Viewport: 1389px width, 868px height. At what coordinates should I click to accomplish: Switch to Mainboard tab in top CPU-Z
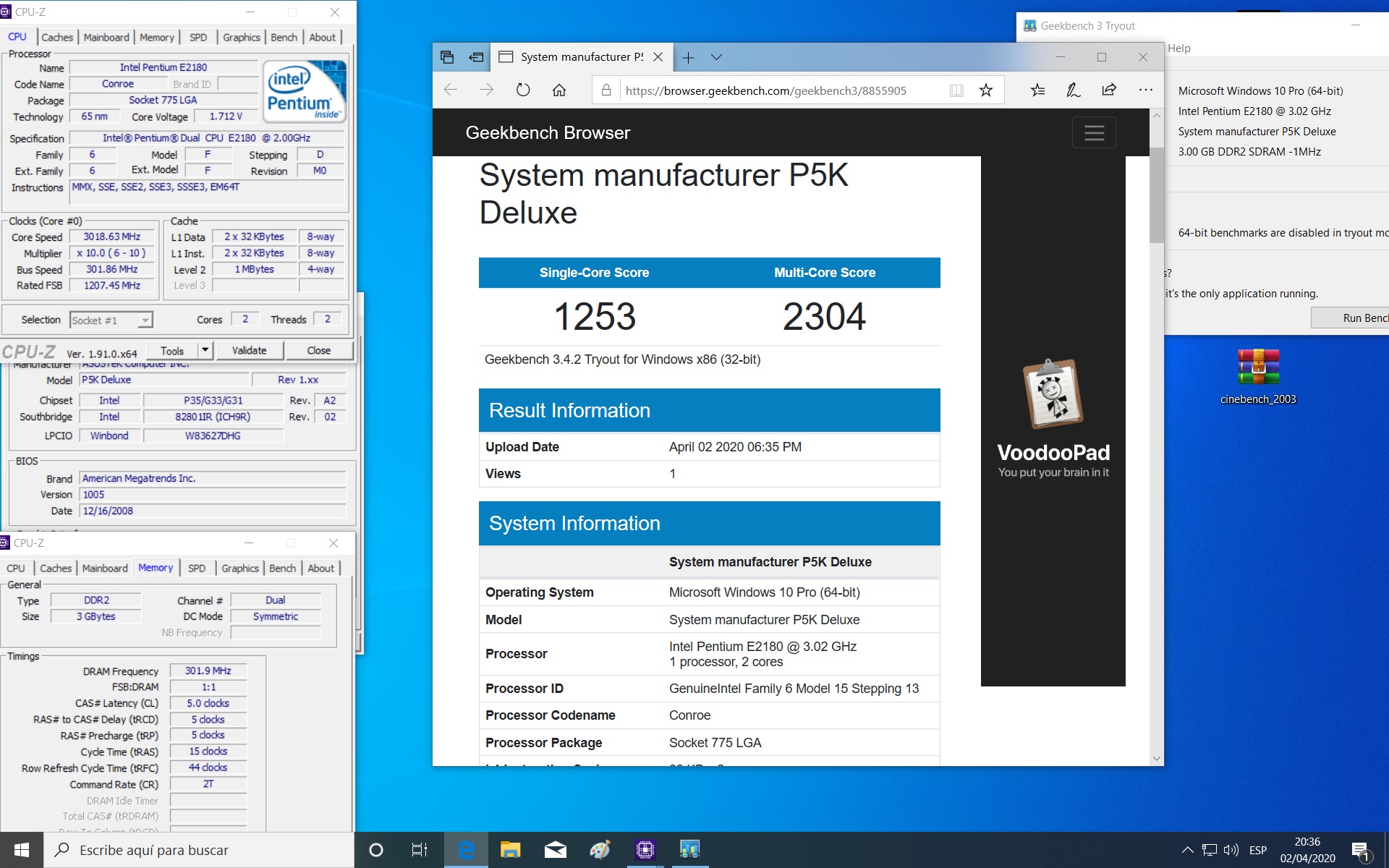[106, 37]
